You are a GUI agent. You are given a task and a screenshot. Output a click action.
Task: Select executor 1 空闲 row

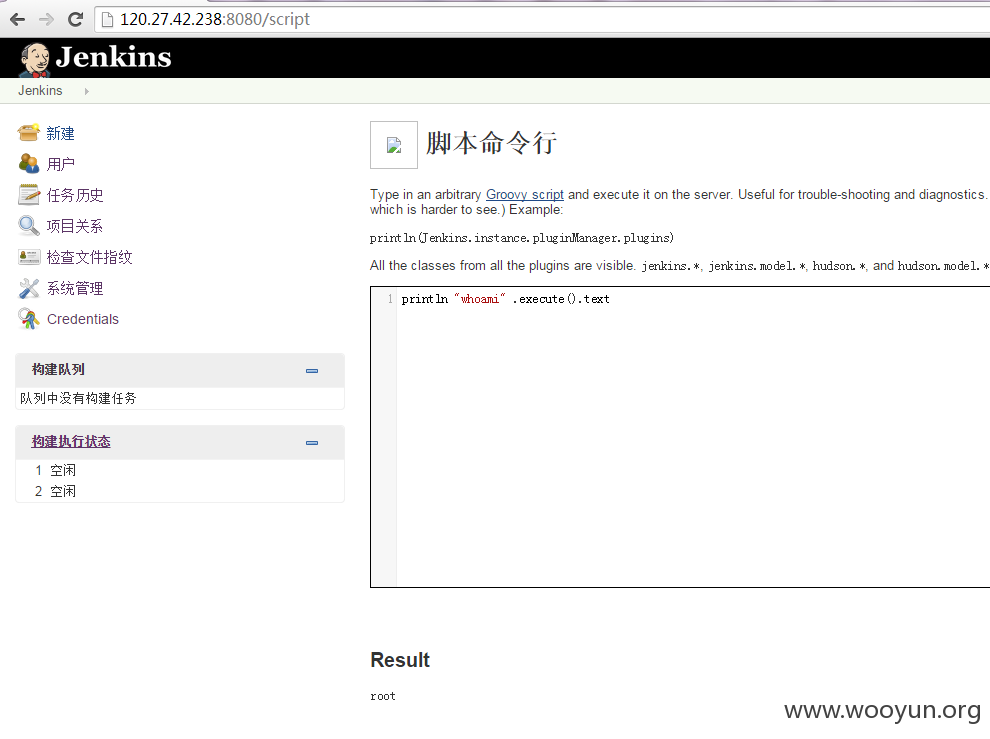tap(180, 470)
